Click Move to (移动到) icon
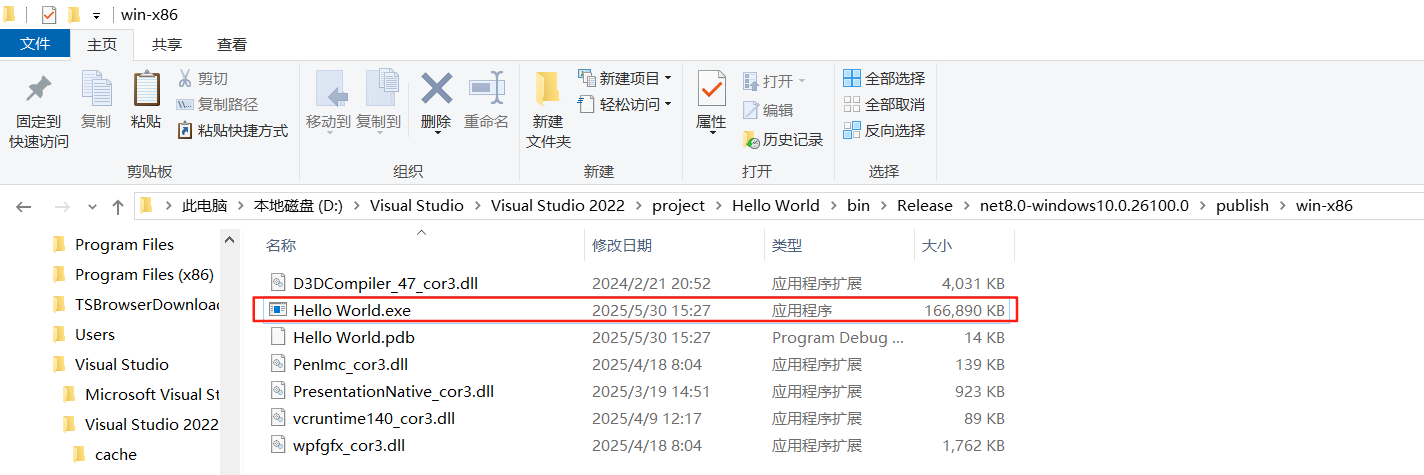This screenshot has height=475, width=1424. click(329, 89)
